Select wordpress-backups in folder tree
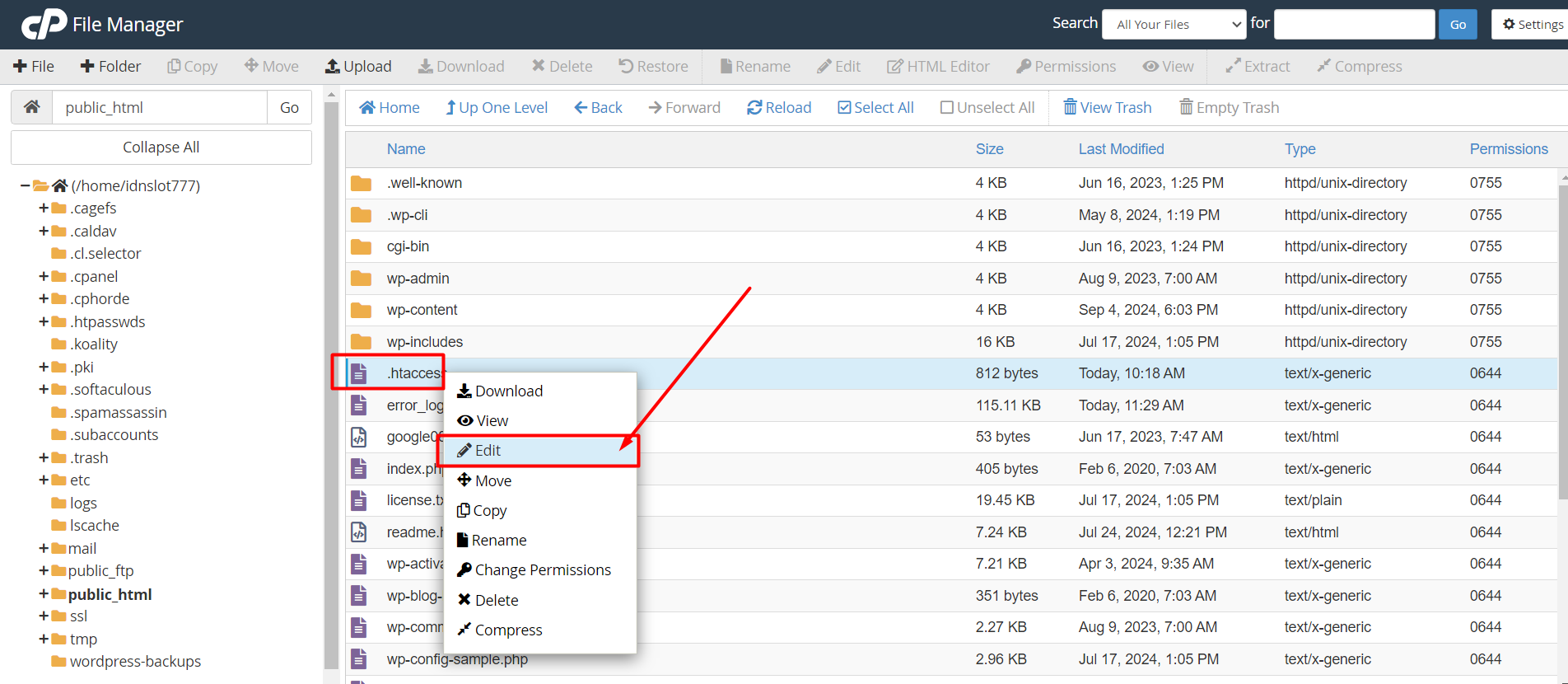Screen dimensions: 1568x684 (x=135, y=661)
